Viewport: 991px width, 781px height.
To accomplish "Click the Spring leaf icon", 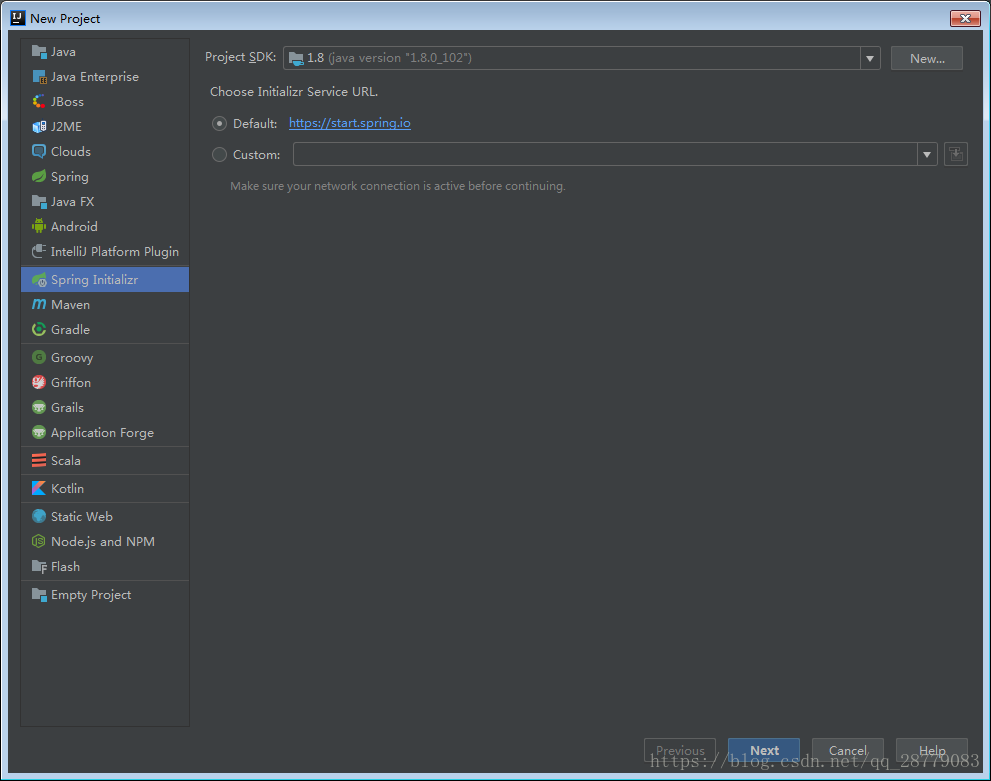I will click(x=39, y=177).
